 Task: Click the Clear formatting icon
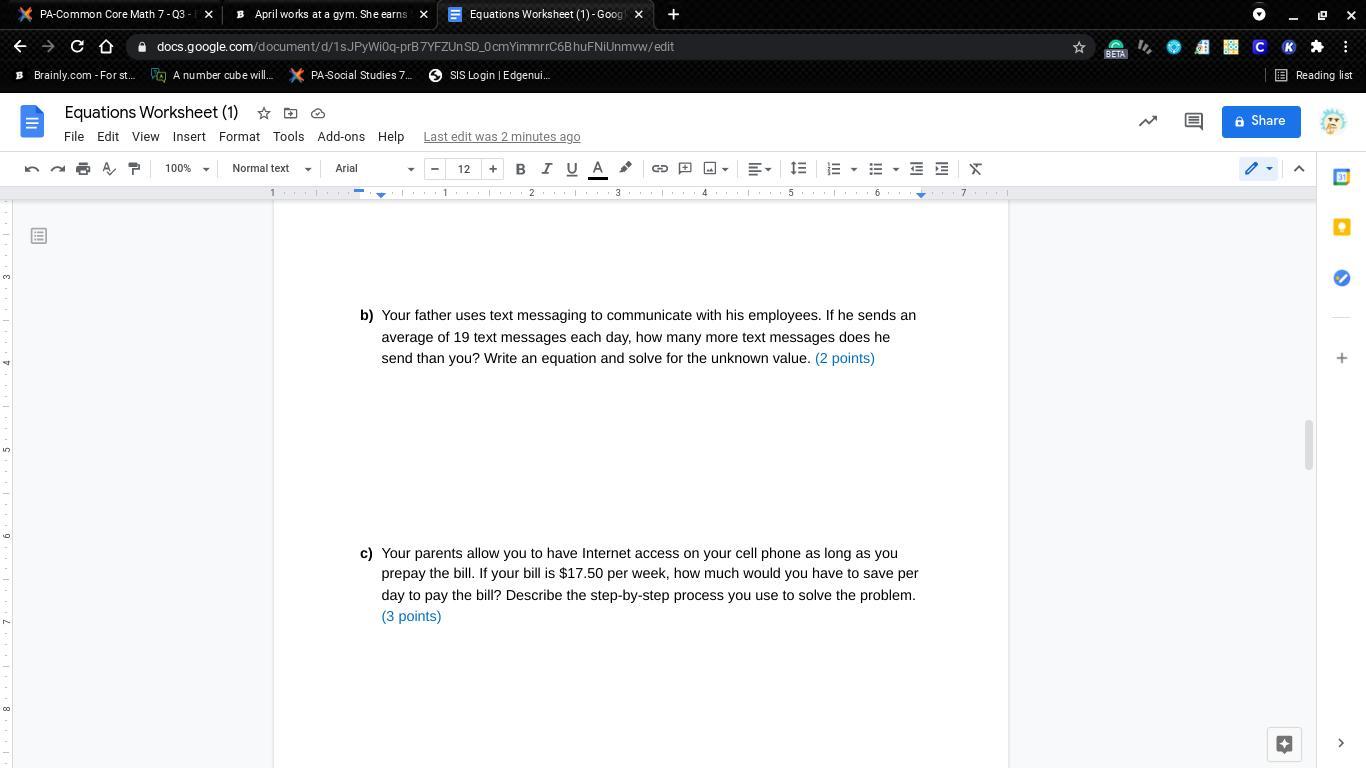coord(976,169)
